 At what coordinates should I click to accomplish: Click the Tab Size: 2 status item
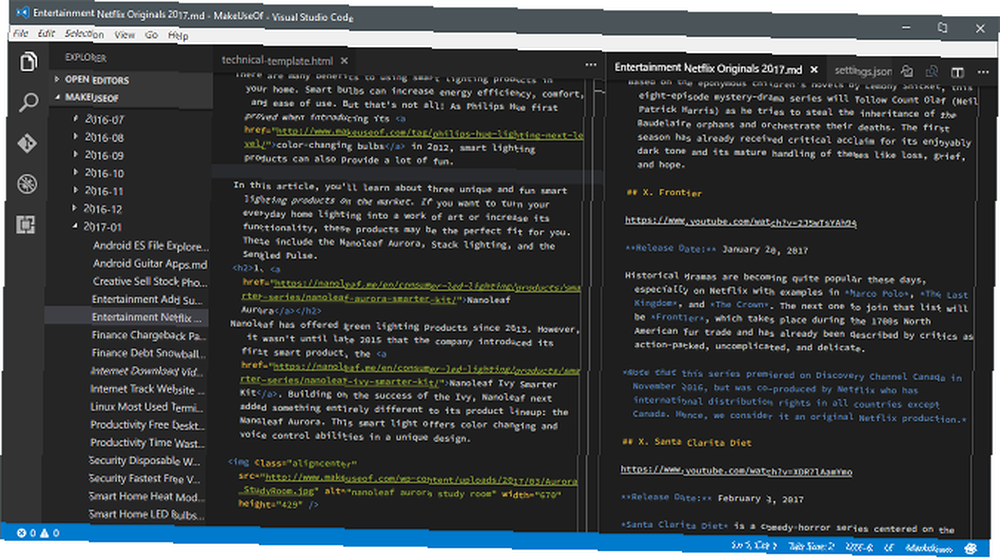click(x=811, y=547)
